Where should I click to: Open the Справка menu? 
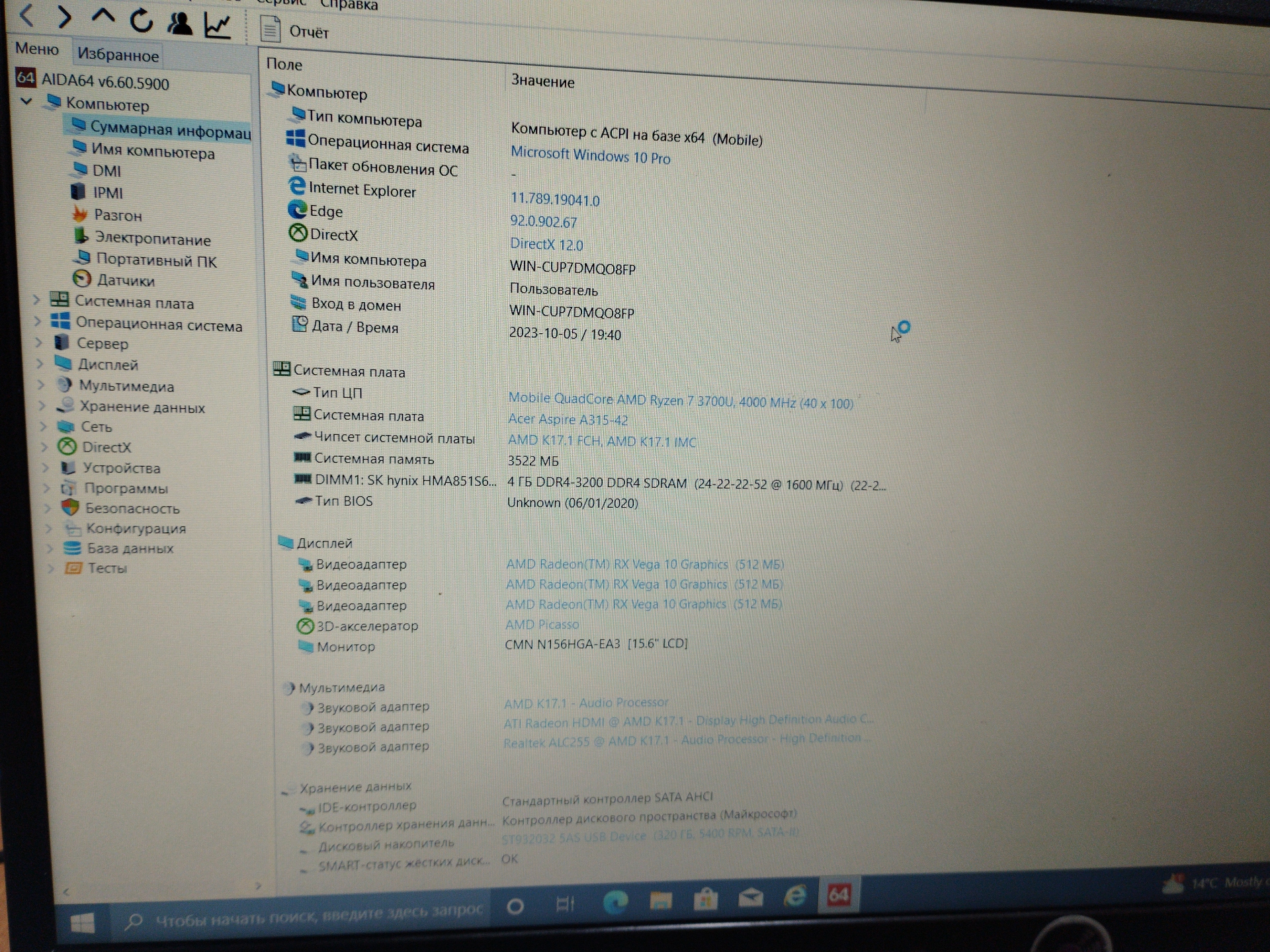pyautogui.click(x=349, y=5)
